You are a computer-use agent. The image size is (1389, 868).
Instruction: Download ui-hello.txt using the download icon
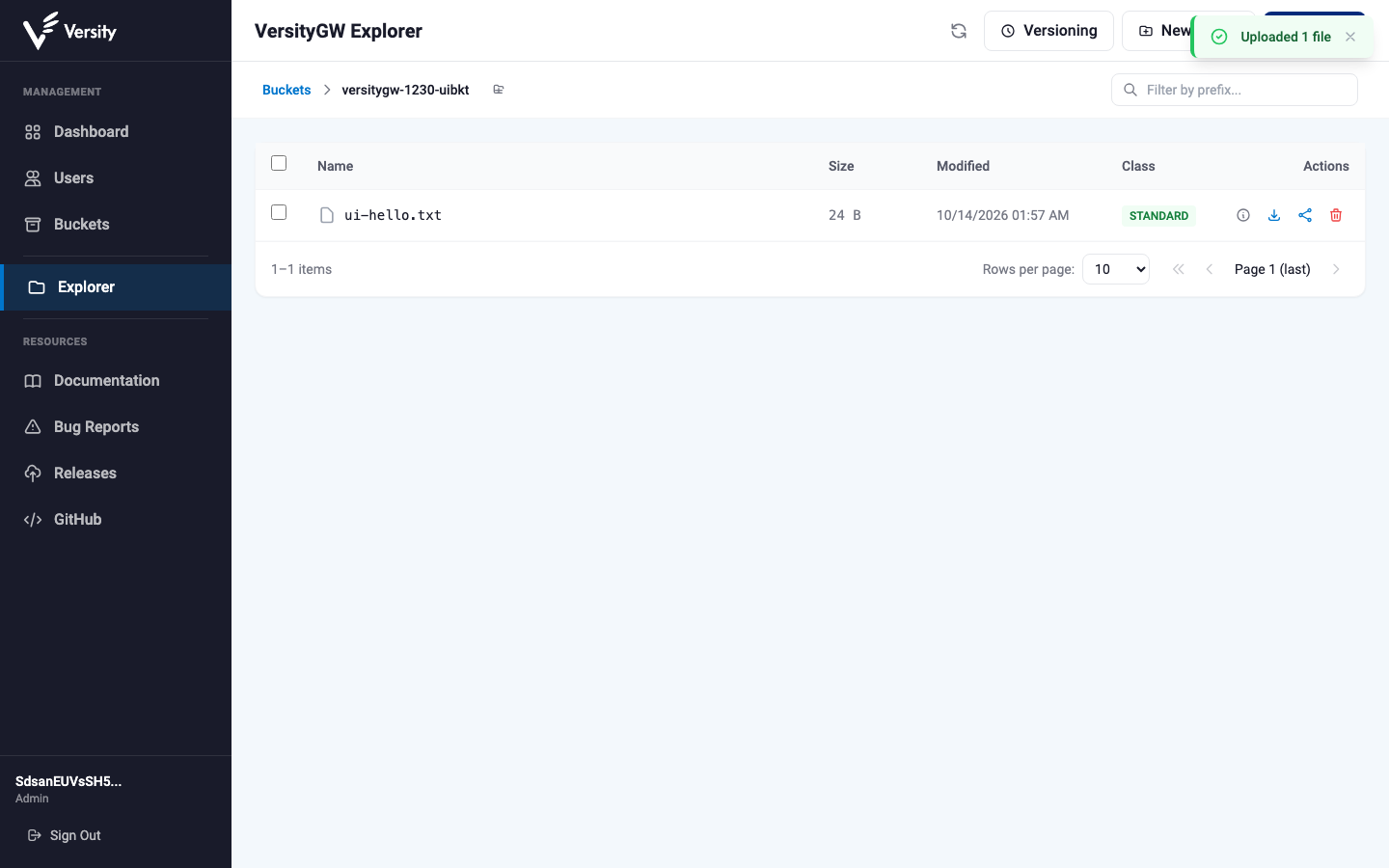pos(1274,215)
